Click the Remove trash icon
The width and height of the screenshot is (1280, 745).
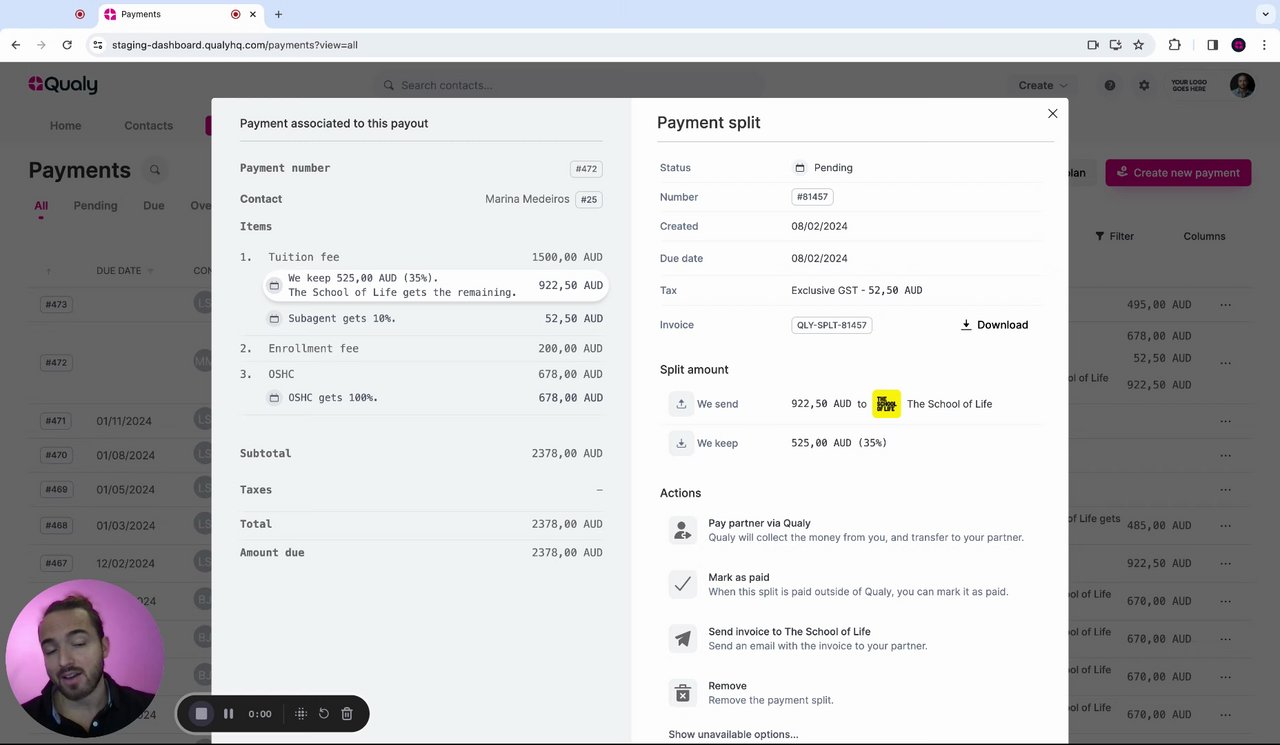pyautogui.click(x=682, y=692)
